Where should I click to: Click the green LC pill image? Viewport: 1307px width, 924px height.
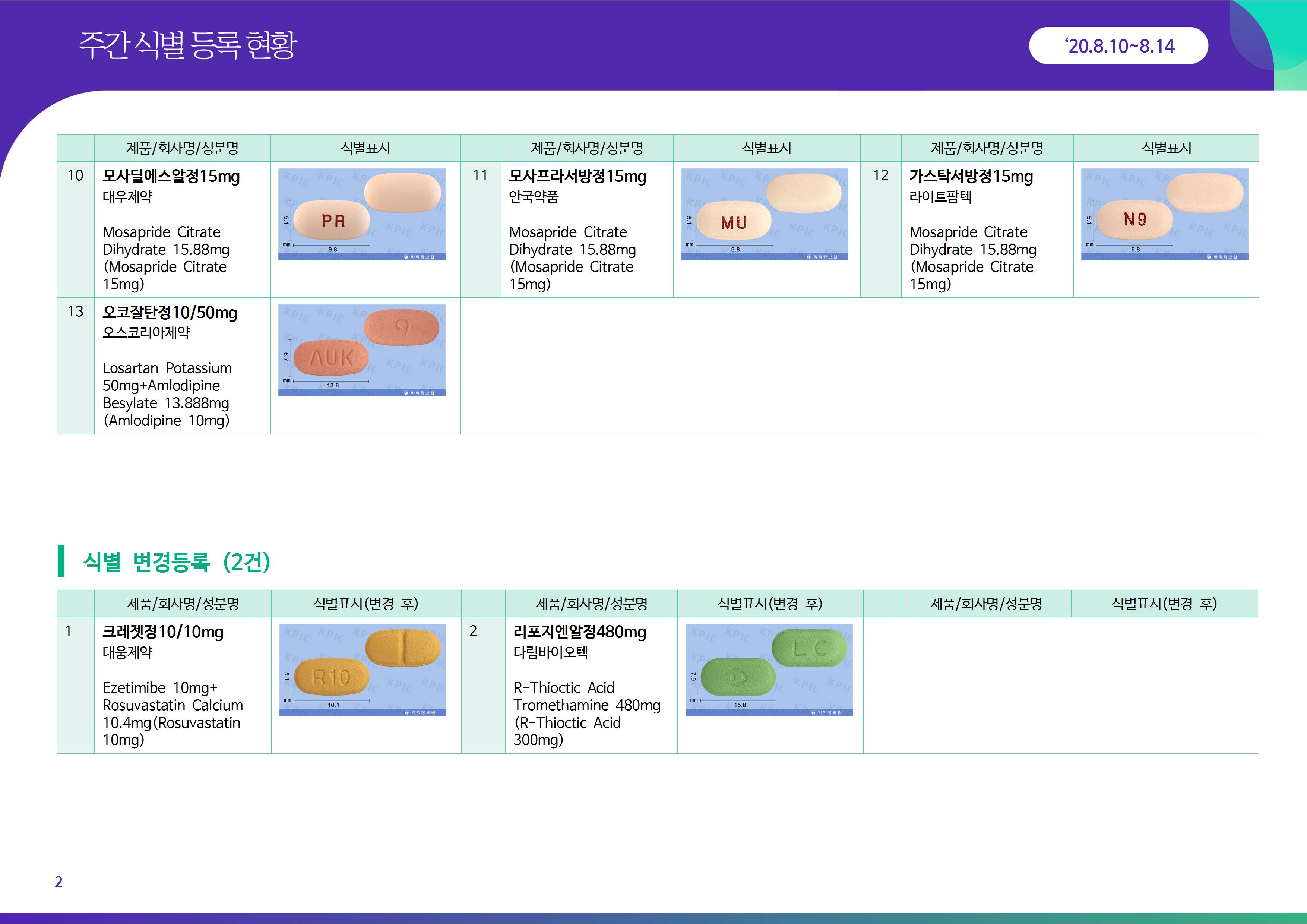coord(769,670)
